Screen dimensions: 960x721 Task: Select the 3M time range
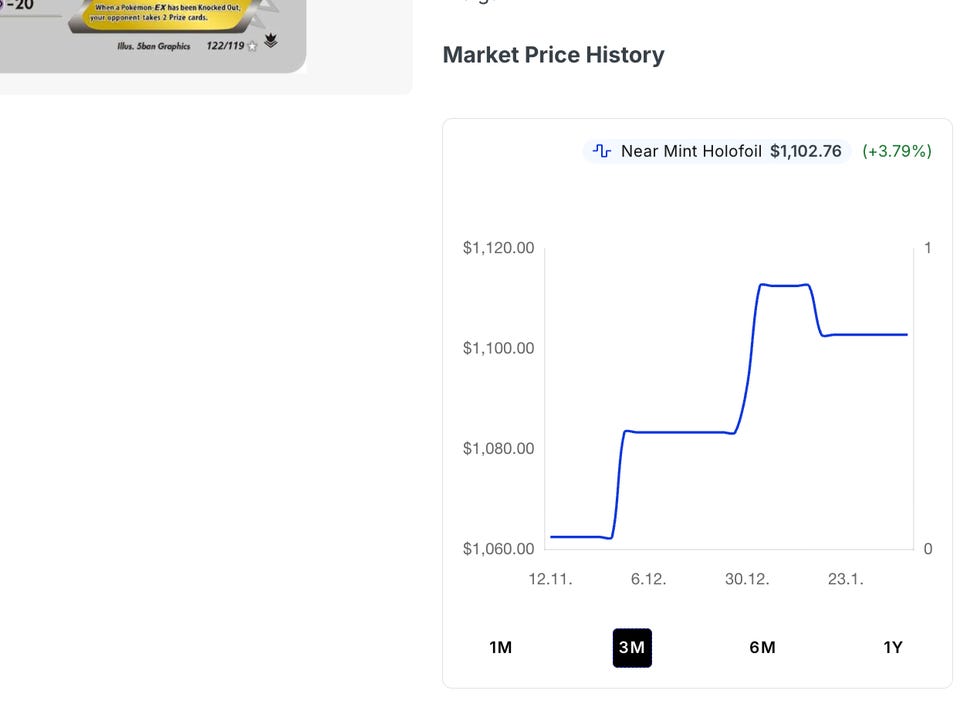632,648
